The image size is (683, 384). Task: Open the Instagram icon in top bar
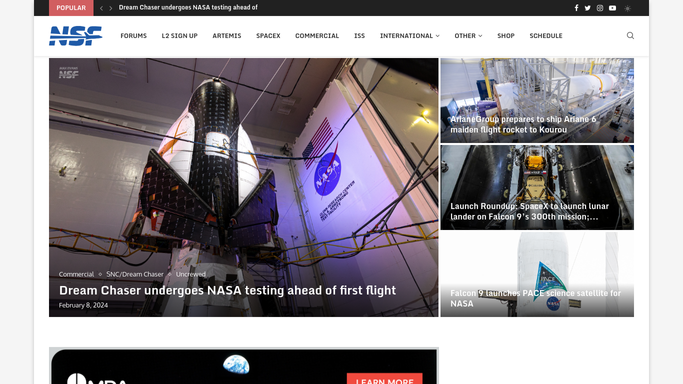(600, 8)
